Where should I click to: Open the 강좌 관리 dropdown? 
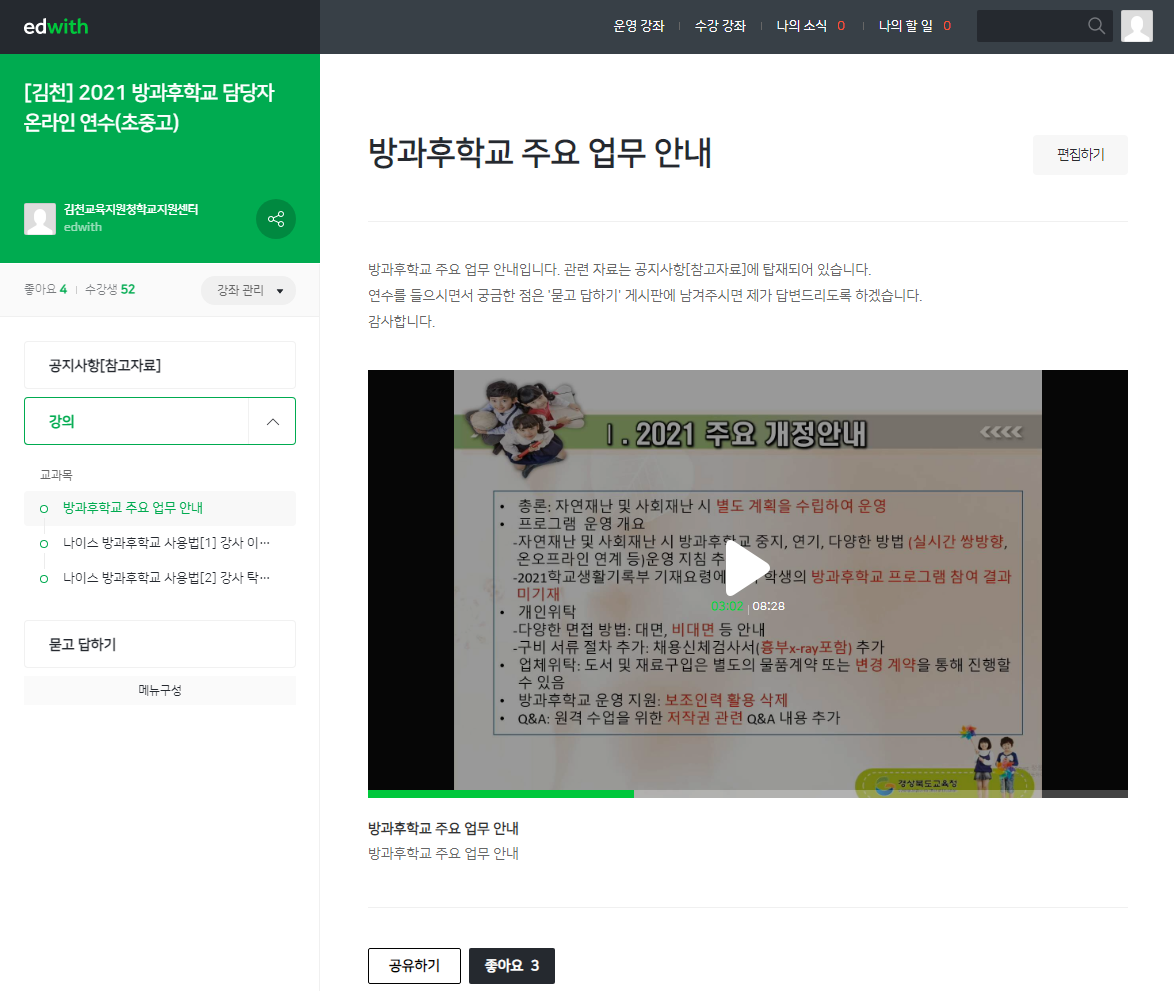(x=248, y=290)
